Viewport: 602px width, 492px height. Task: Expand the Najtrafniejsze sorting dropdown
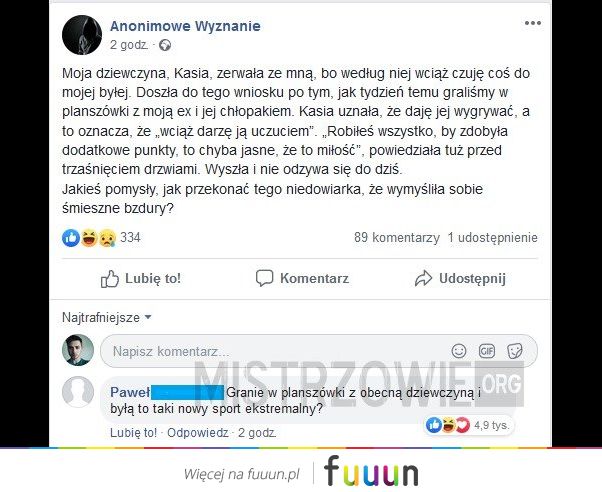(107, 318)
